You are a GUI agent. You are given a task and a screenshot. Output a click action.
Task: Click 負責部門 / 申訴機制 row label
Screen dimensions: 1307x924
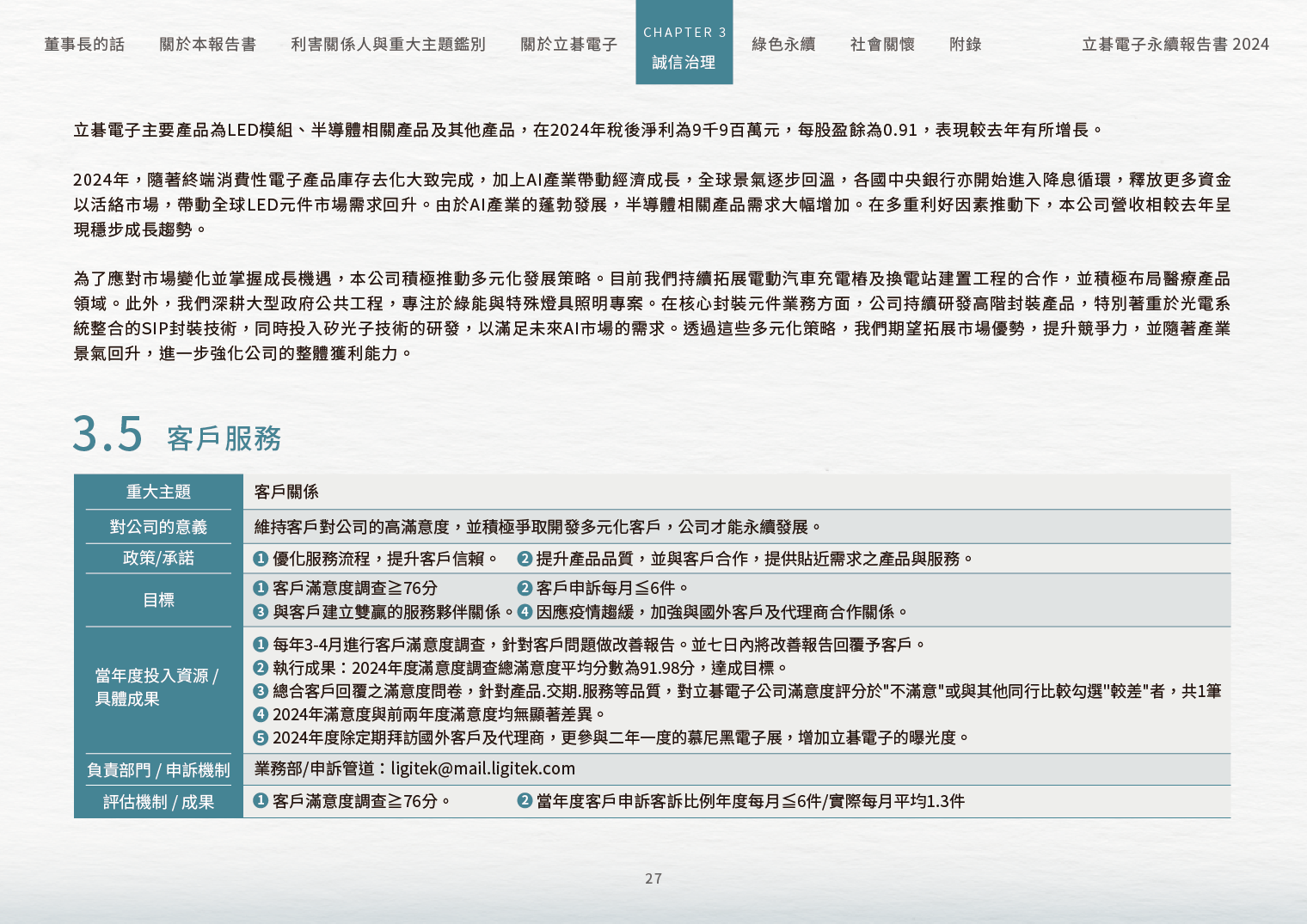click(158, 770)
